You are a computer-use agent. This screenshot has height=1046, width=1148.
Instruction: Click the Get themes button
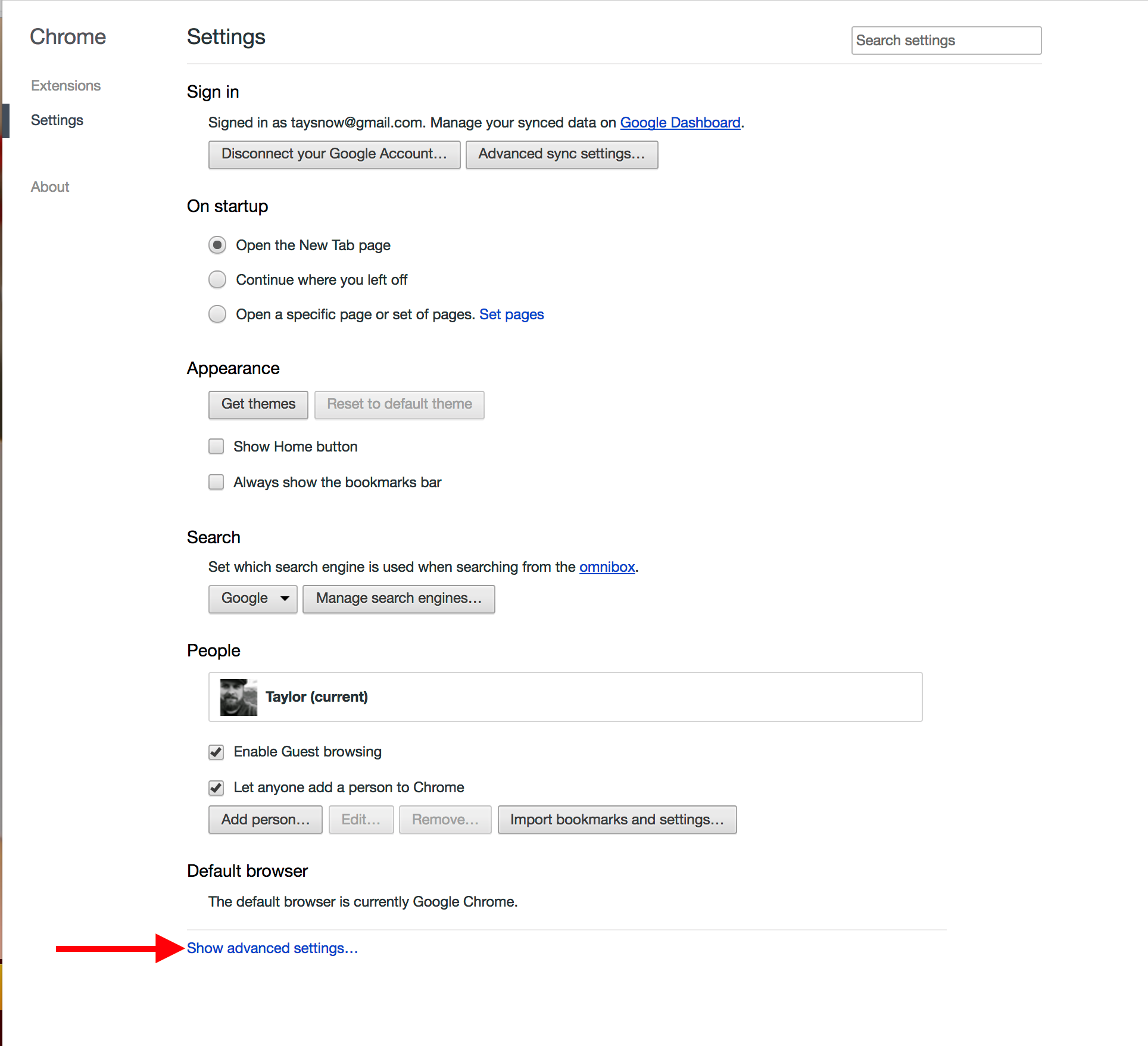click(258, 404)
